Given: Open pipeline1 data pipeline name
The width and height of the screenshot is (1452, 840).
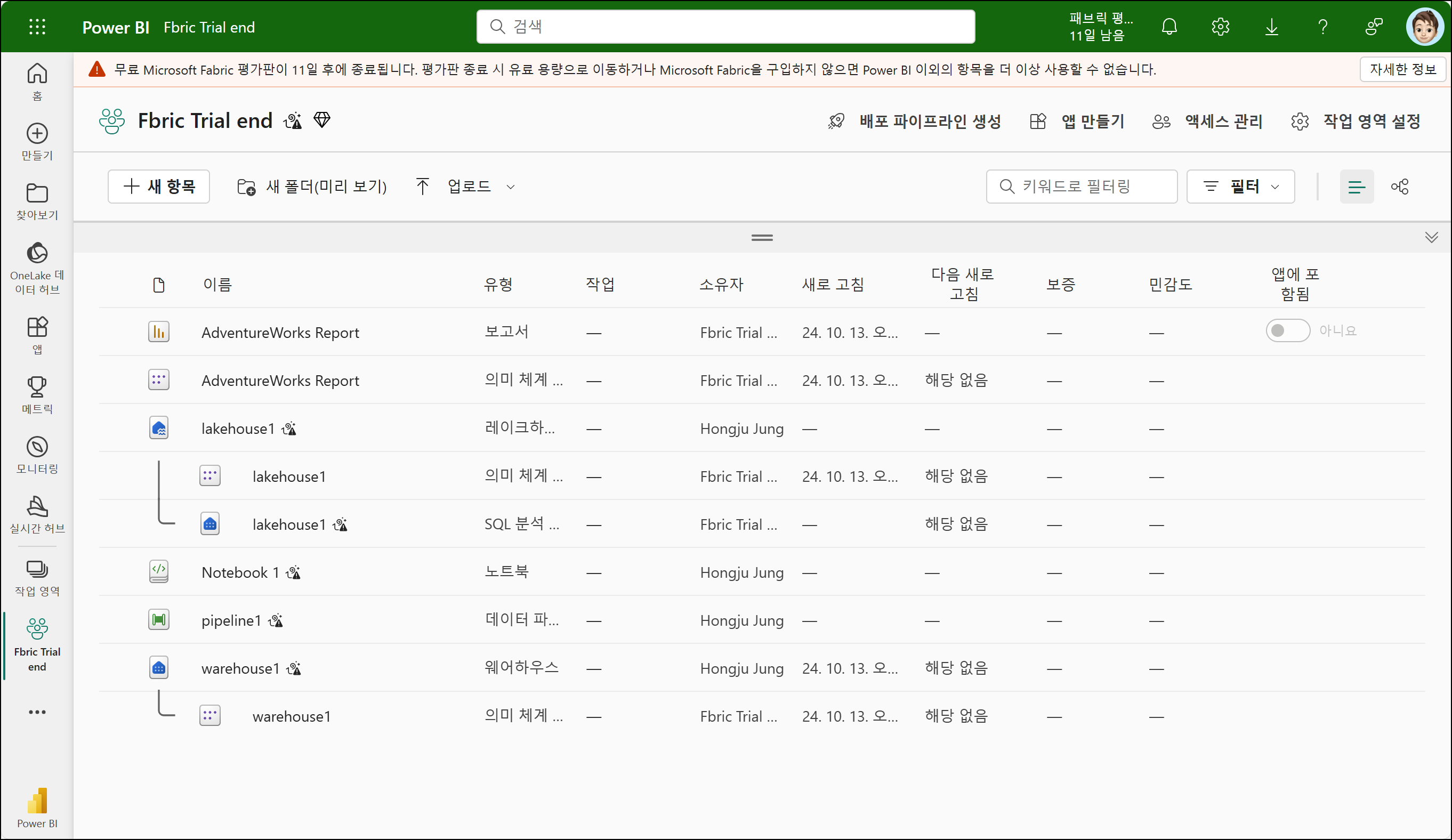Looking at the screenshot, I should (x=231, y=620).
